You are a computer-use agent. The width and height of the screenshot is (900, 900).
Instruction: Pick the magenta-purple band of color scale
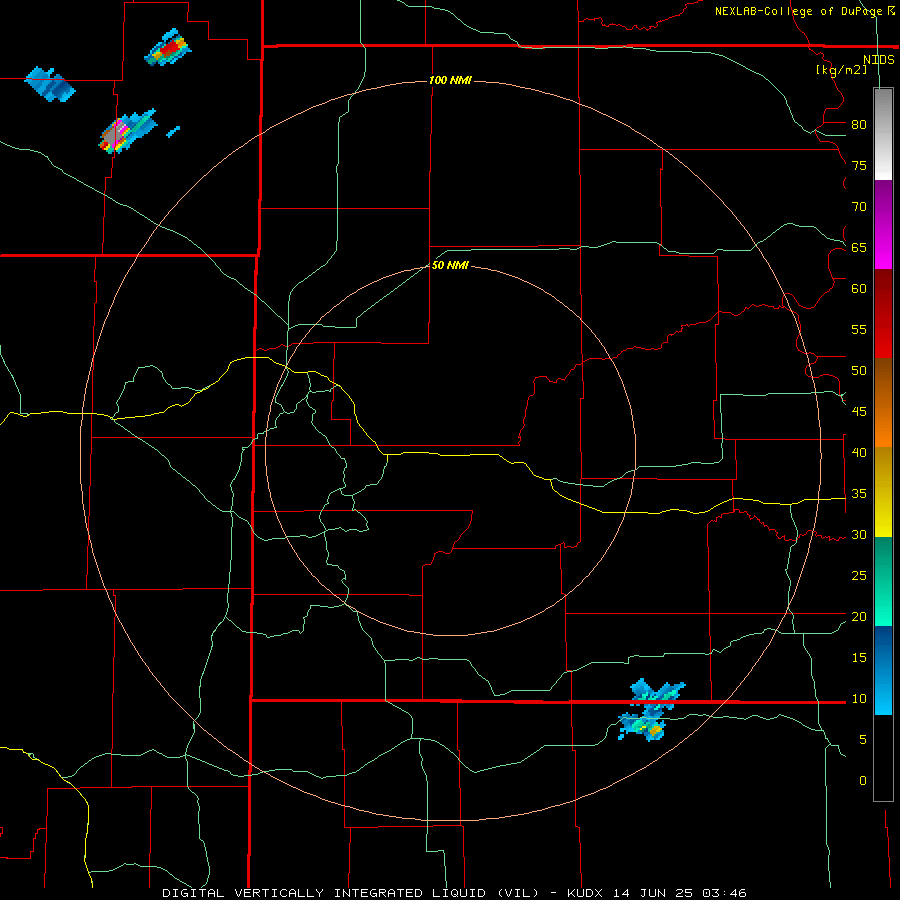tap(883, 224)
